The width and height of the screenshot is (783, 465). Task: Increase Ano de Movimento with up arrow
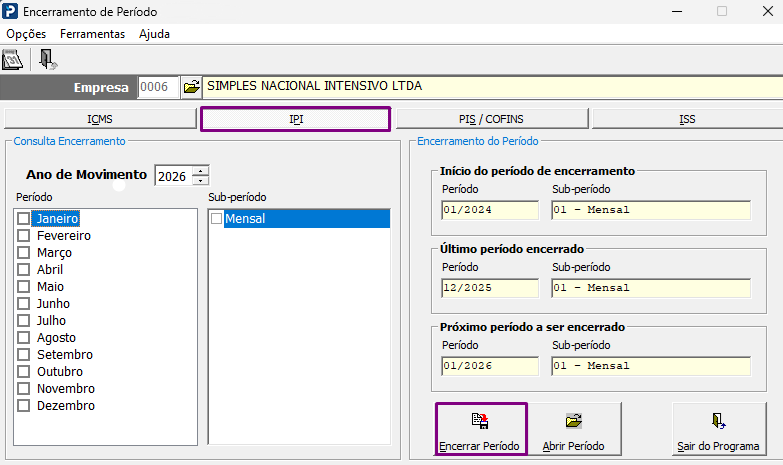coord(201,170)
